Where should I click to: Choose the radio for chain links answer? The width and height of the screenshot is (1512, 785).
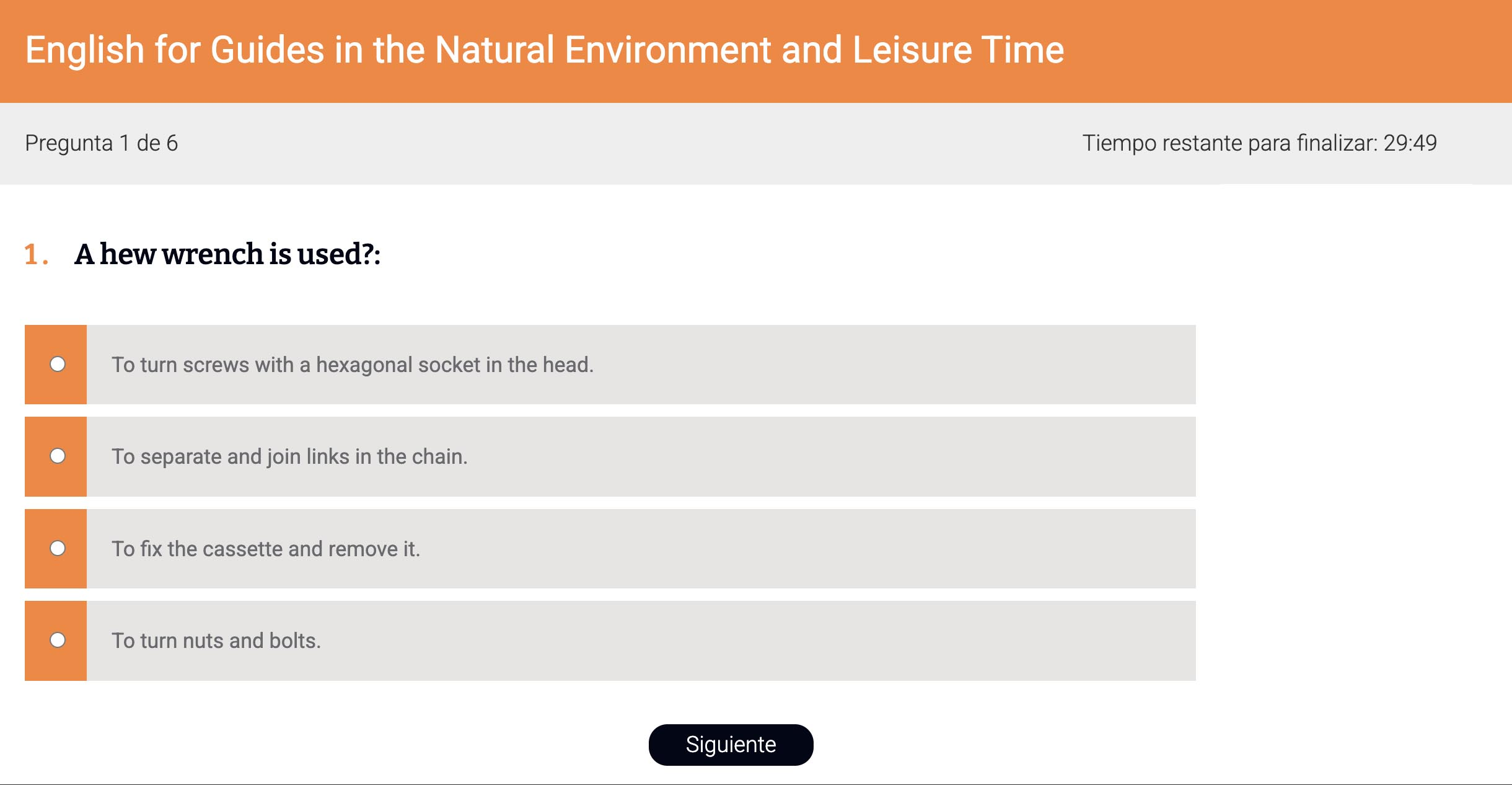(x=58, y=456)
